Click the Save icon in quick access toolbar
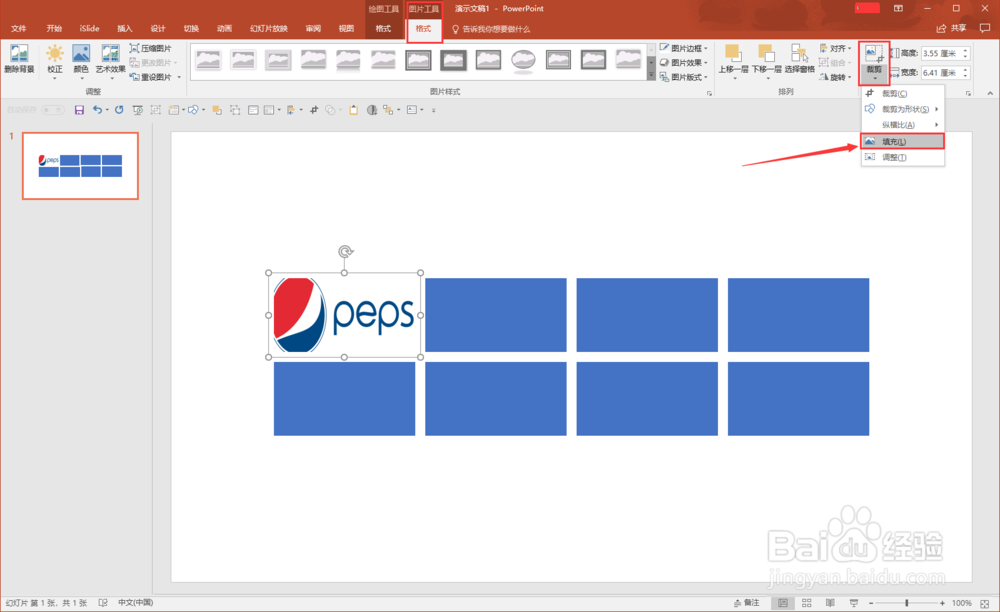Viewport: 1000px width, 612px height. coord(79,110)
